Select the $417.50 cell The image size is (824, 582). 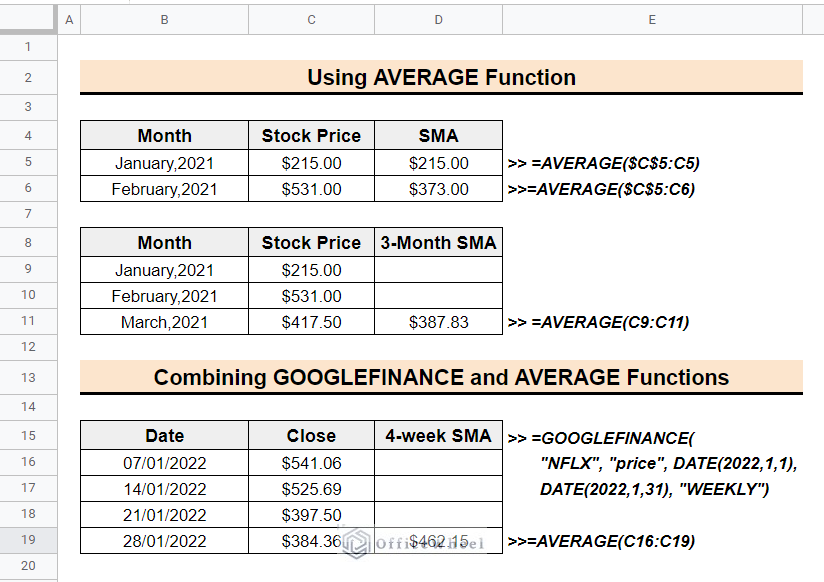point(312,322)
